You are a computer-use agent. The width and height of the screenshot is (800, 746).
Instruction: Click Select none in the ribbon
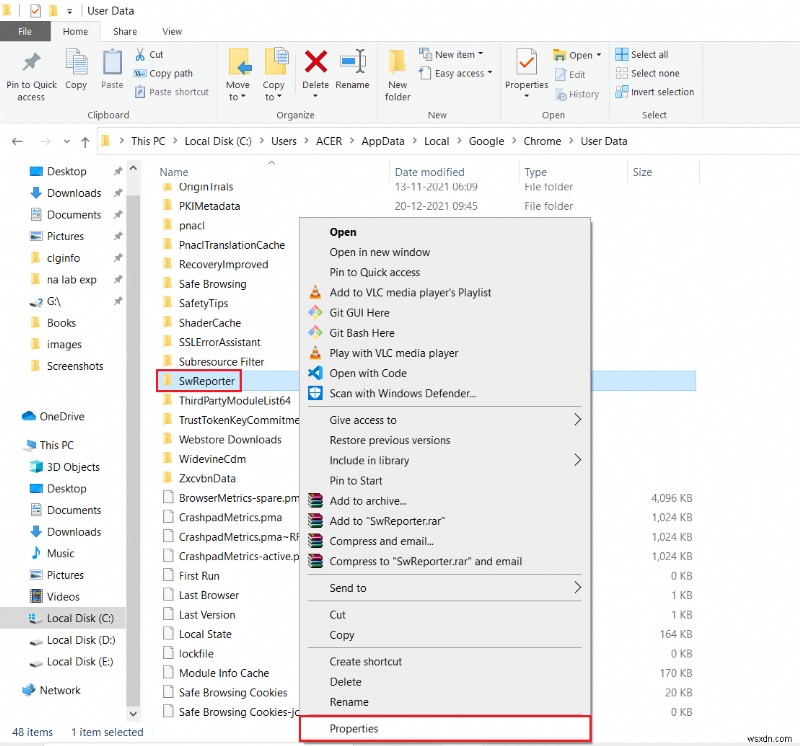click(x=651, y=73)
